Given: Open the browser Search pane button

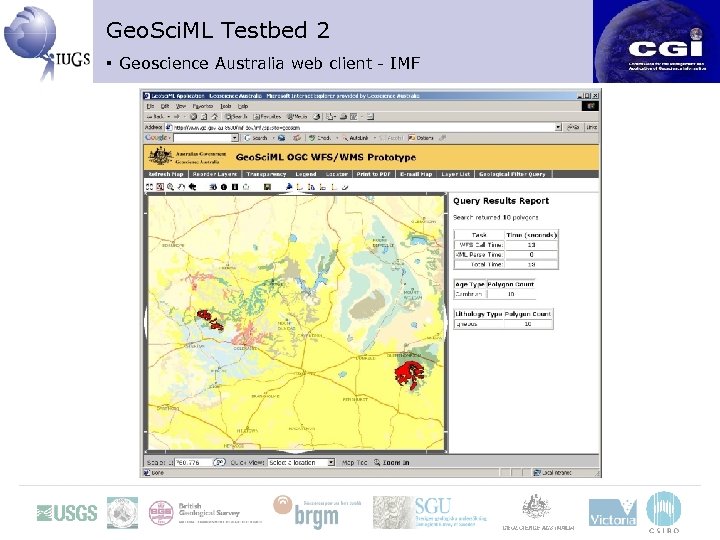Looking at the screenshot, I should pyautogui.click(x=236, y=117).
